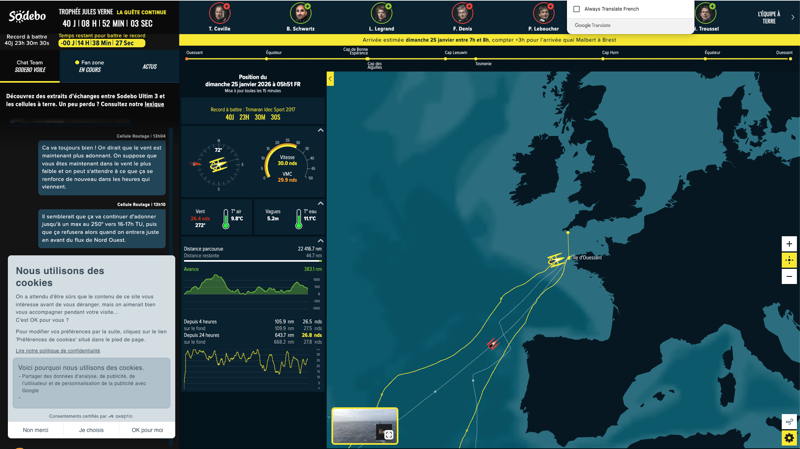Screen dimensions: 800x449
Task: Click the water temperature thermometer icon
Action: (x=298, y=218)
